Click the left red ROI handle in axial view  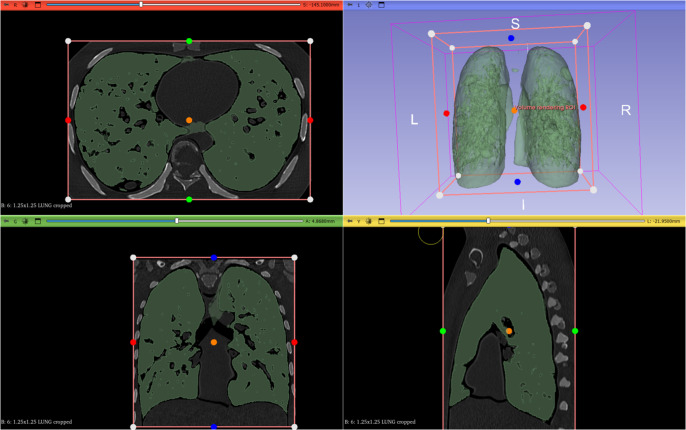68,120
